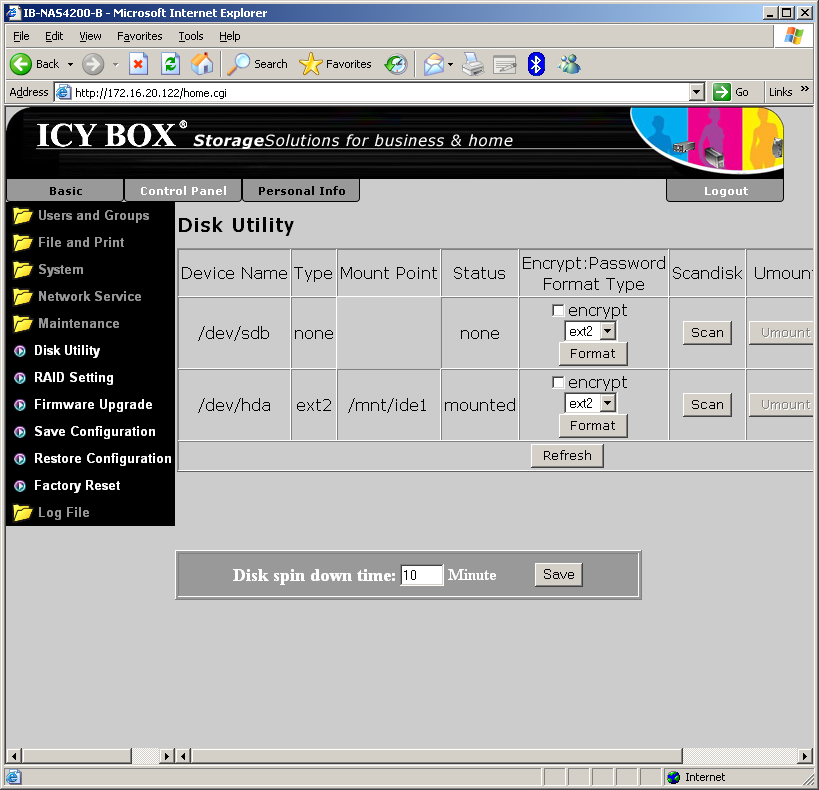Click the page icon in the address bar
Viewport: 819px width, 790px height.
click(63, 92)
